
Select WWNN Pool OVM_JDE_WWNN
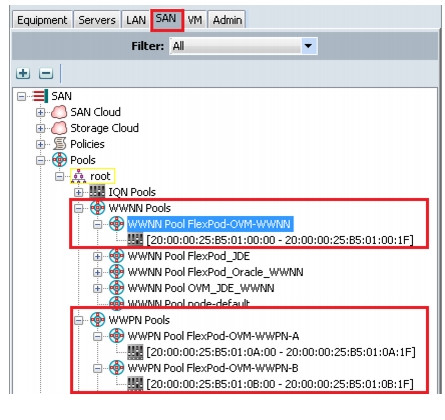pos(201,288)
